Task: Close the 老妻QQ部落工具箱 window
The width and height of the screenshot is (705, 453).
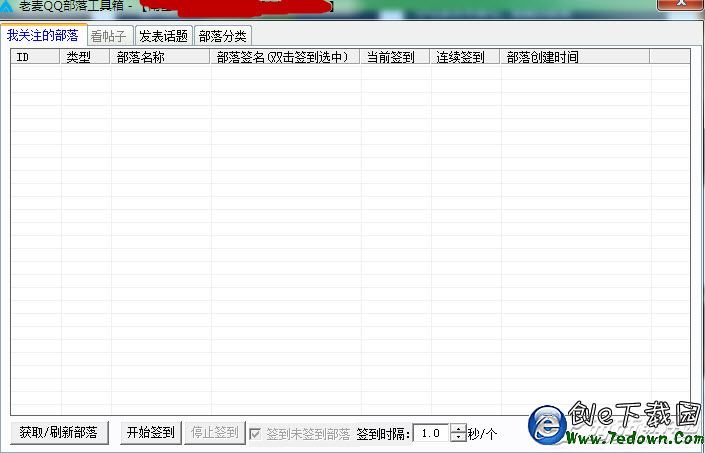Action: pyautogui.click(x=681, y=4)
